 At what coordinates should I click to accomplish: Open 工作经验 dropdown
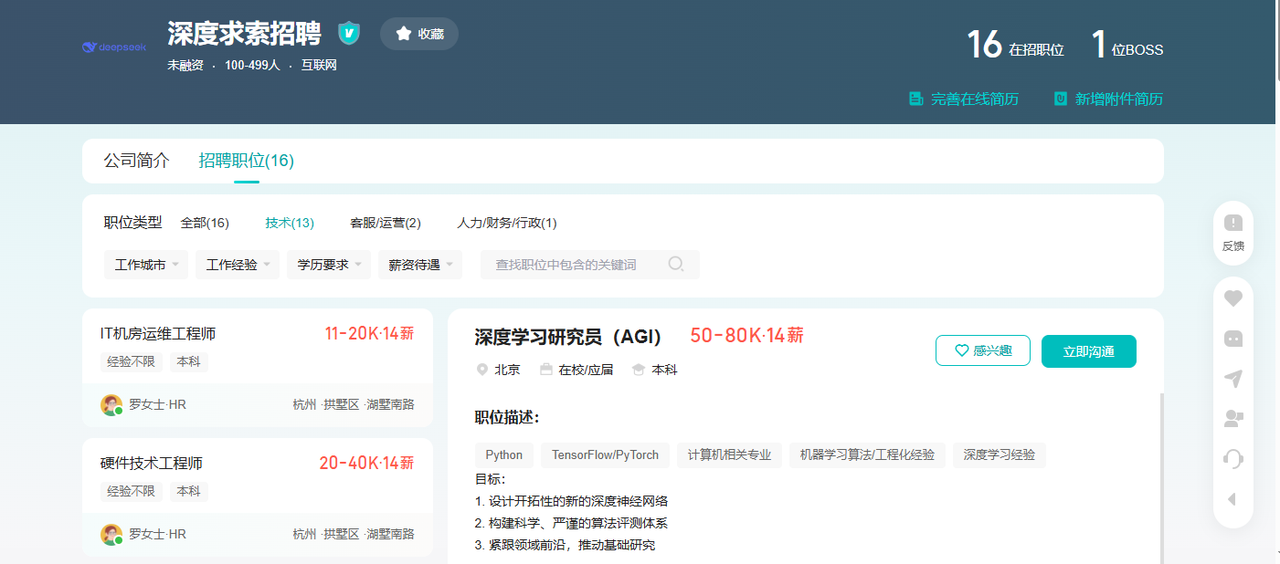click(237, 265)
